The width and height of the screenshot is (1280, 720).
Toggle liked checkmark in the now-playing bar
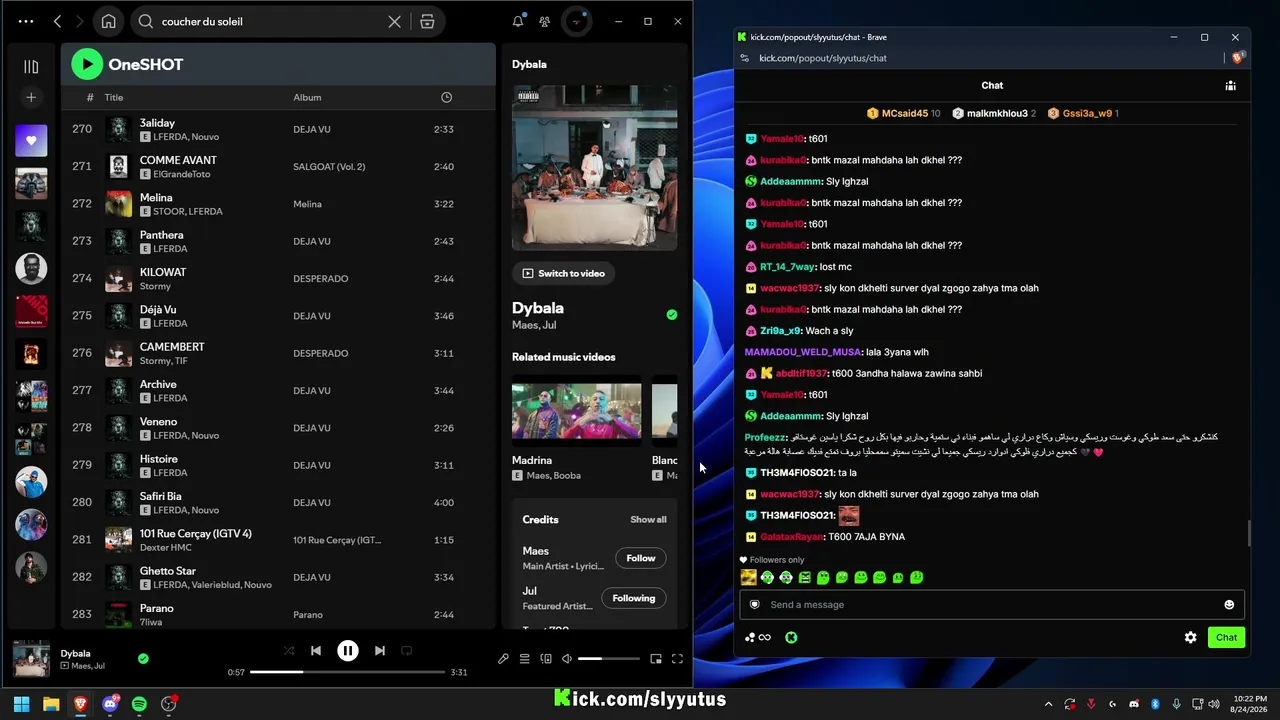coord(143,658)
